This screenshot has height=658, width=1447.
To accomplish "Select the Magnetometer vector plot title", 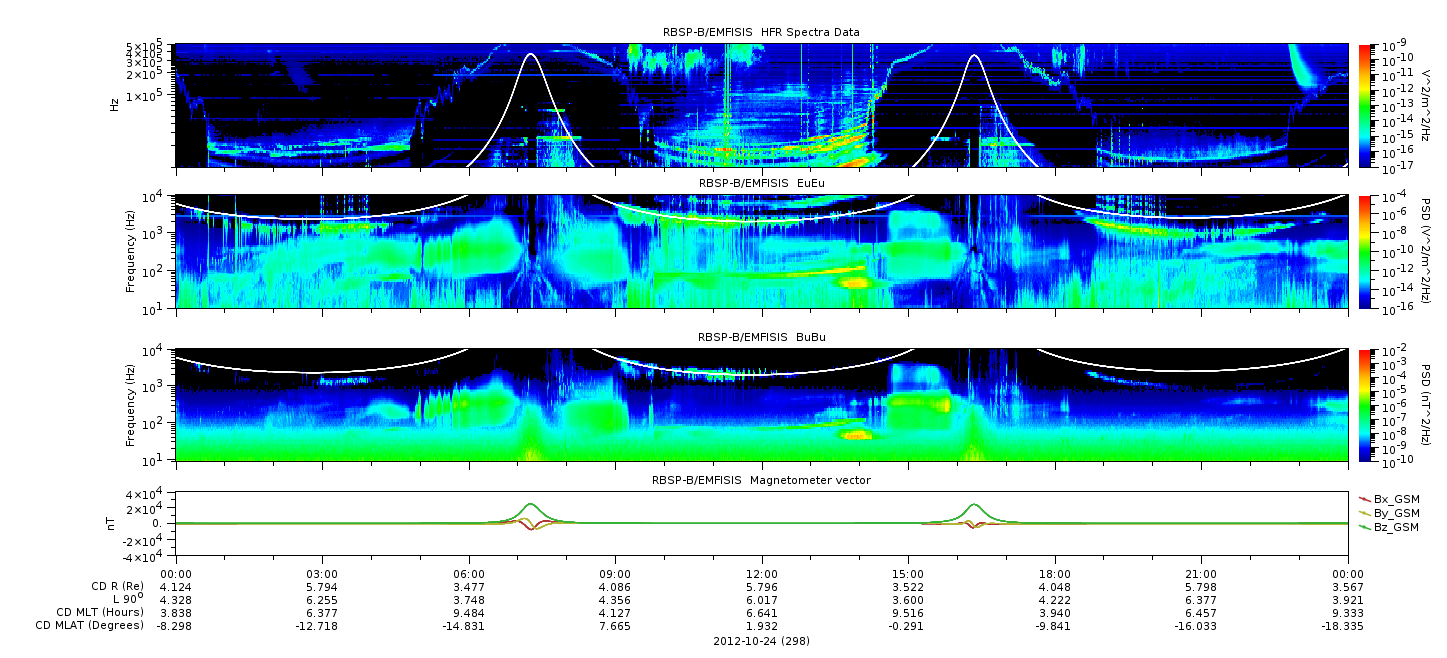I will [x=761, y=480].
